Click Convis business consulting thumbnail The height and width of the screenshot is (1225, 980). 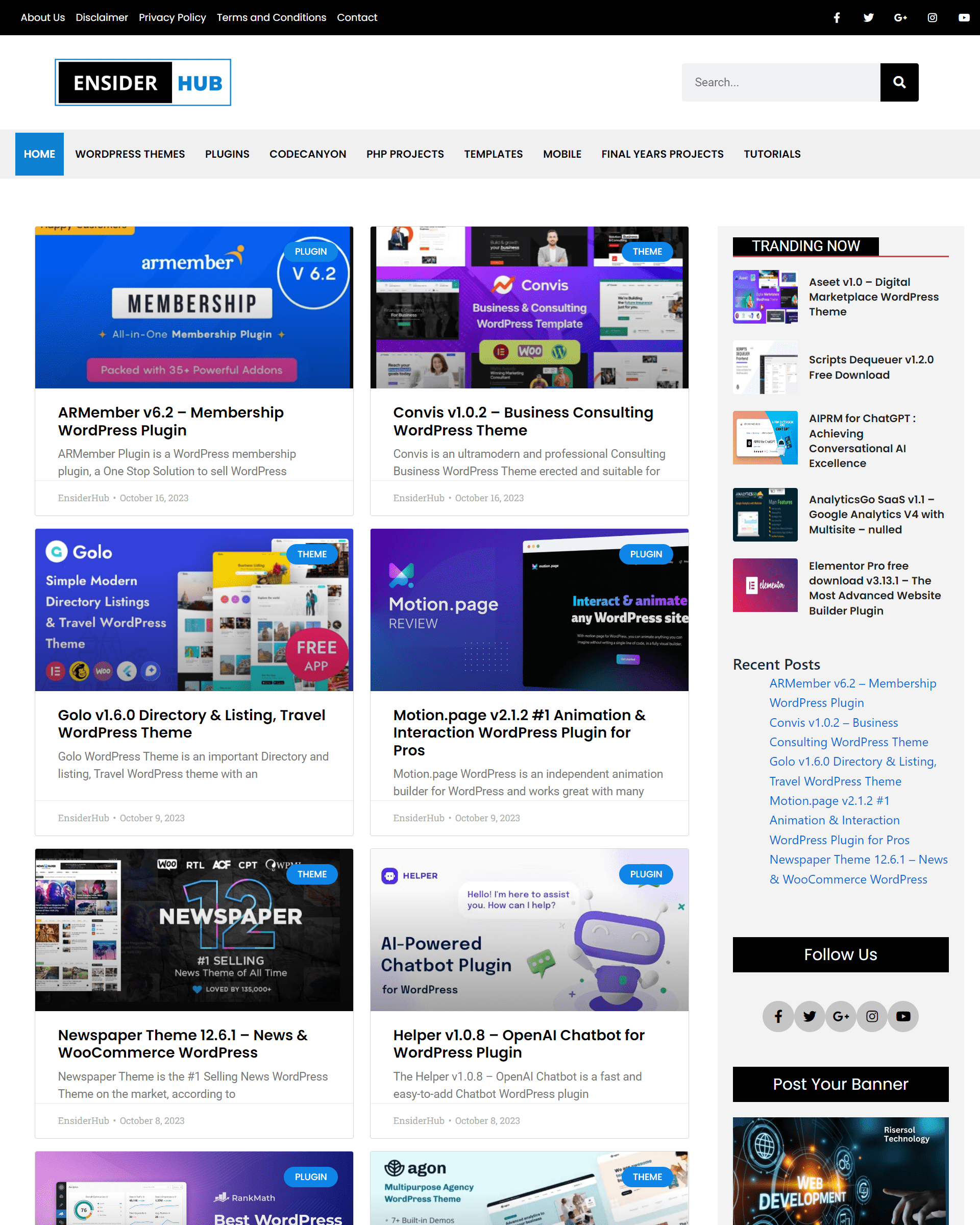529,307
